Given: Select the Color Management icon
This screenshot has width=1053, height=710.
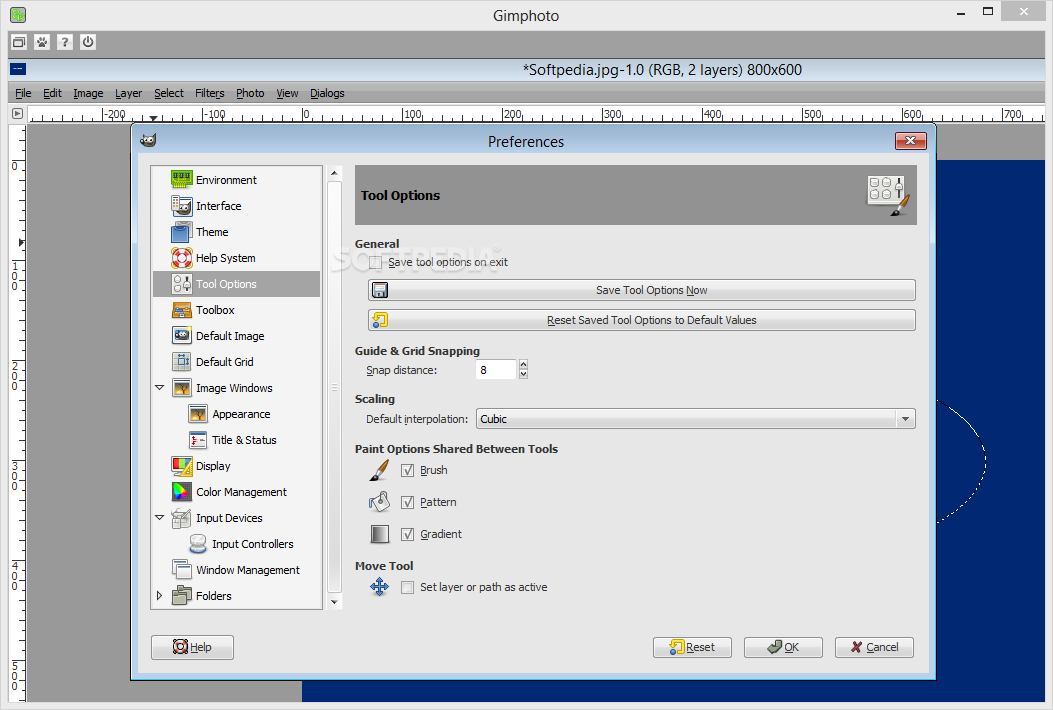Looking at the screenshot, I should (x=182, y=492).
